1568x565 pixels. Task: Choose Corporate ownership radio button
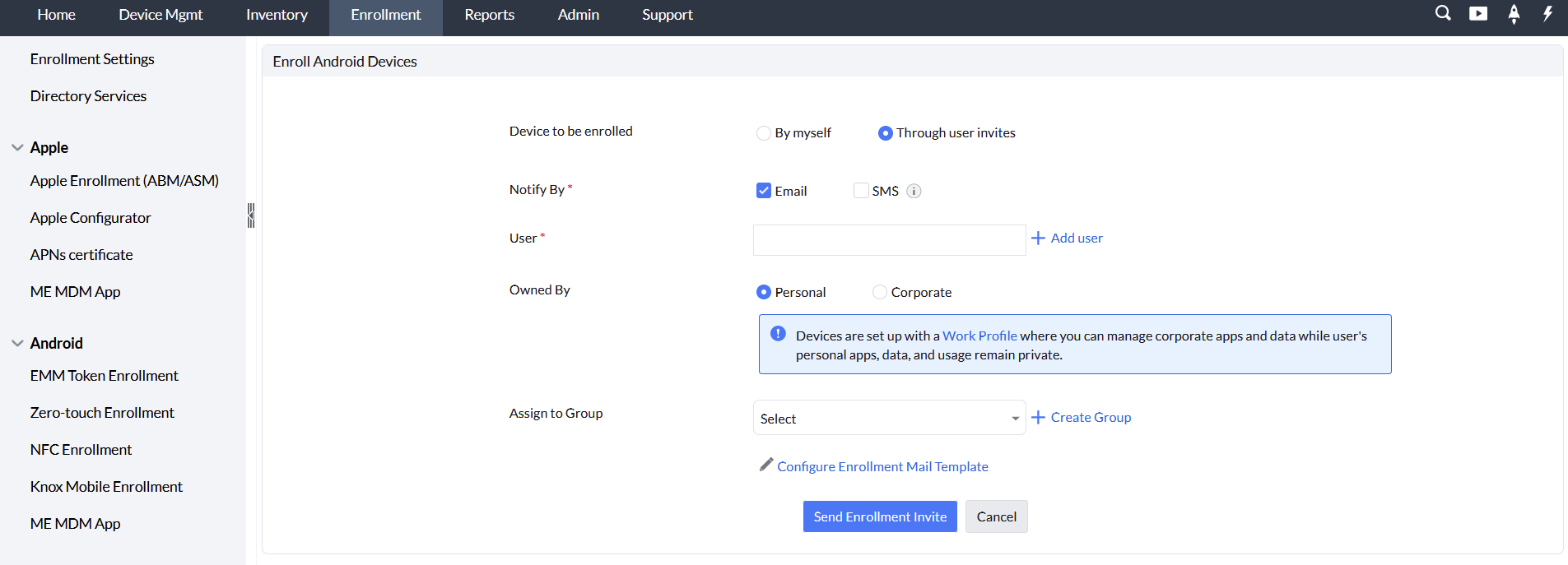(x=880, y=292)
